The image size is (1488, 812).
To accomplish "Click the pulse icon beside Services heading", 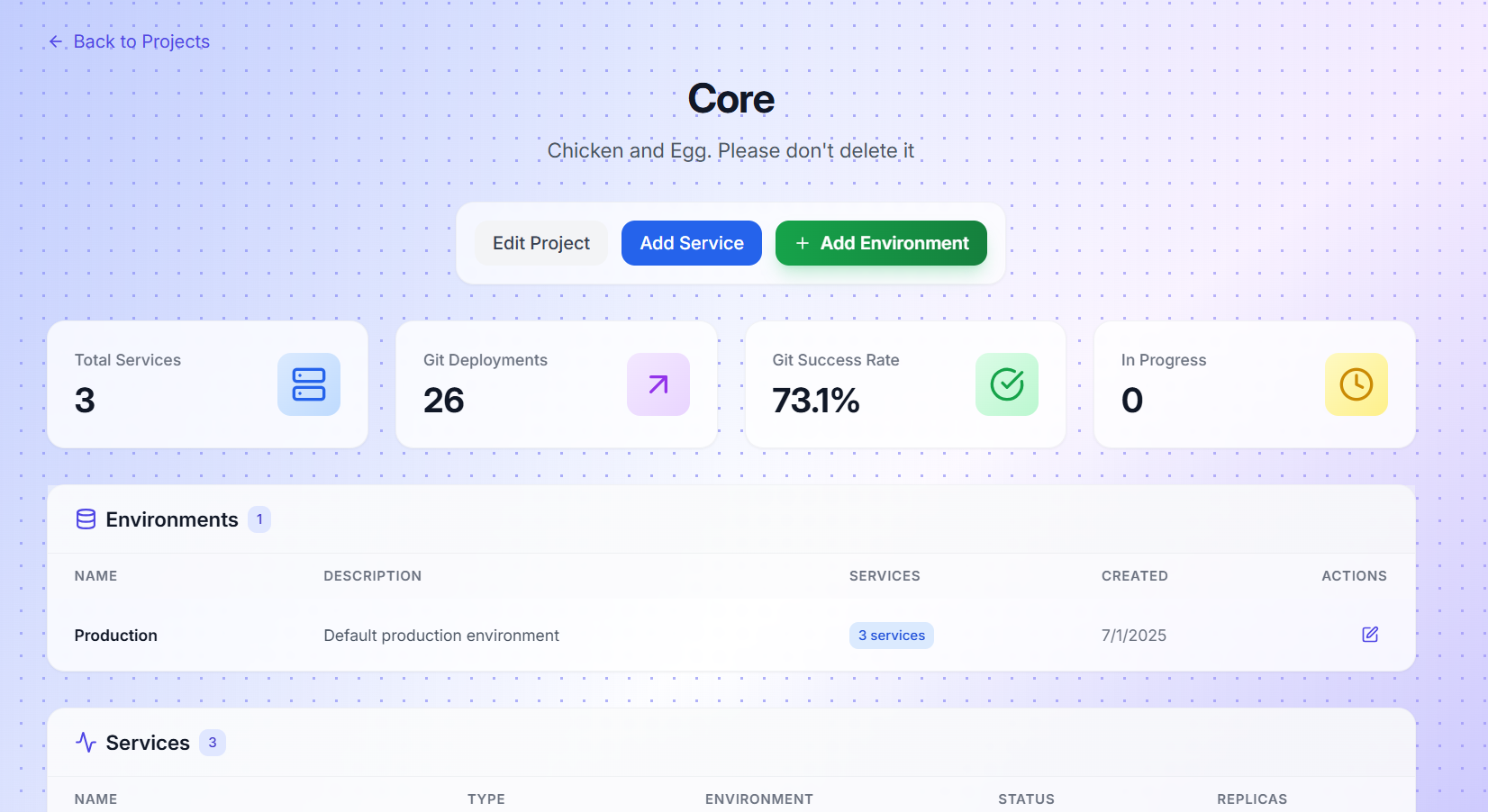I will coord(85,743).
